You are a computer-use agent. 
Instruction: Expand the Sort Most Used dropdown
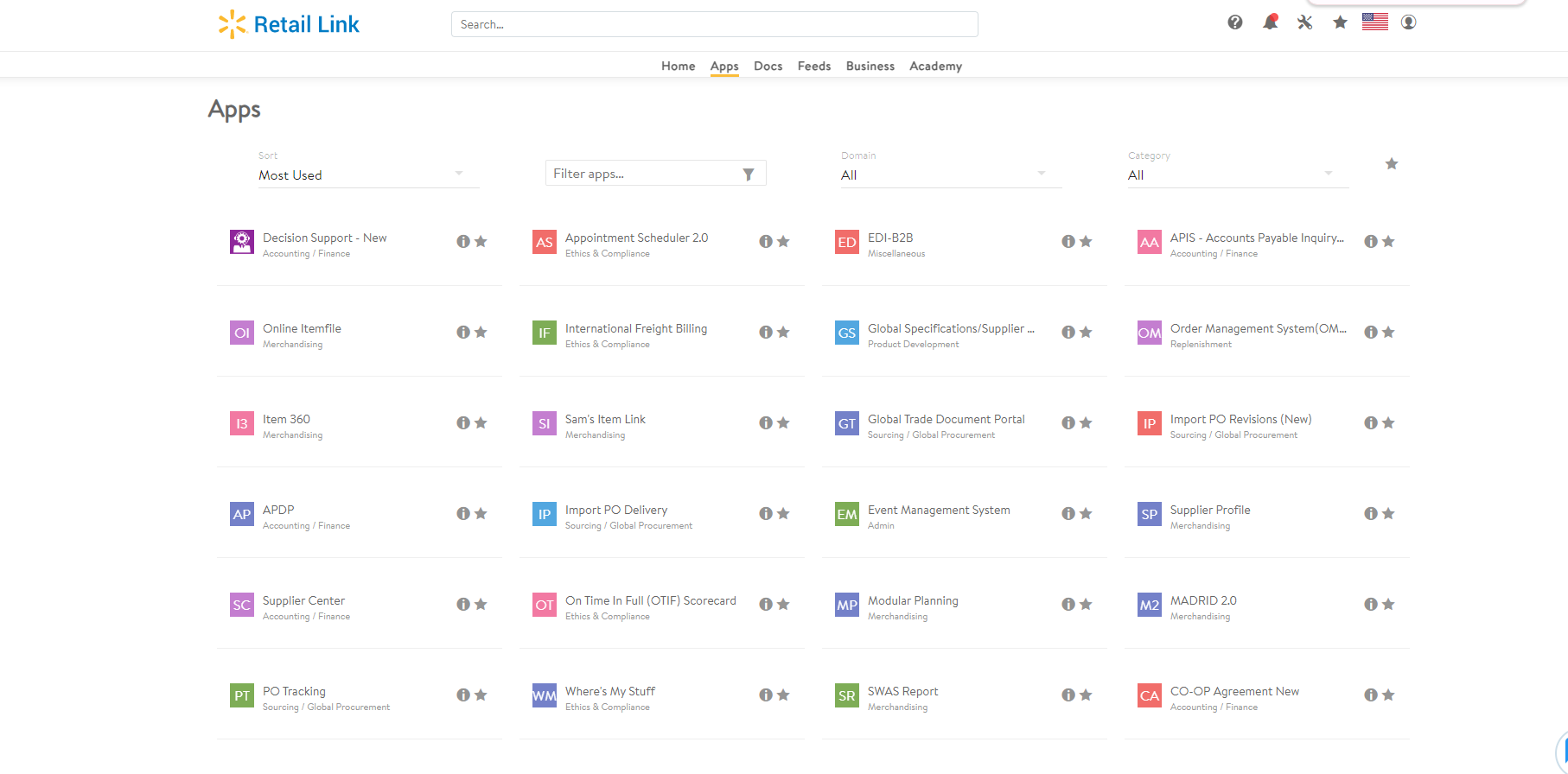367,175
